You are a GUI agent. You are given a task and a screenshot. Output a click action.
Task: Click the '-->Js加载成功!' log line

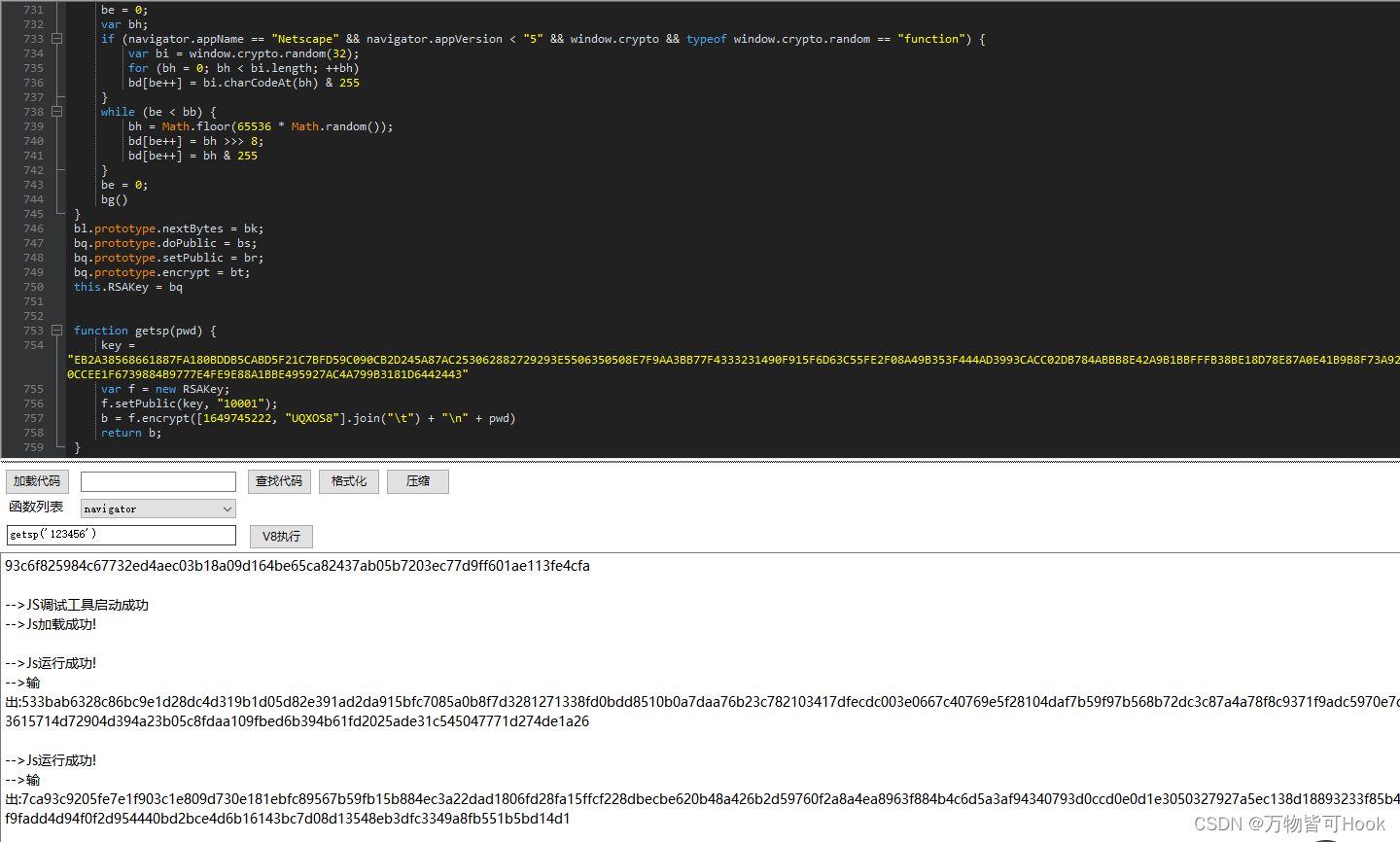click(x=51, y=624)
